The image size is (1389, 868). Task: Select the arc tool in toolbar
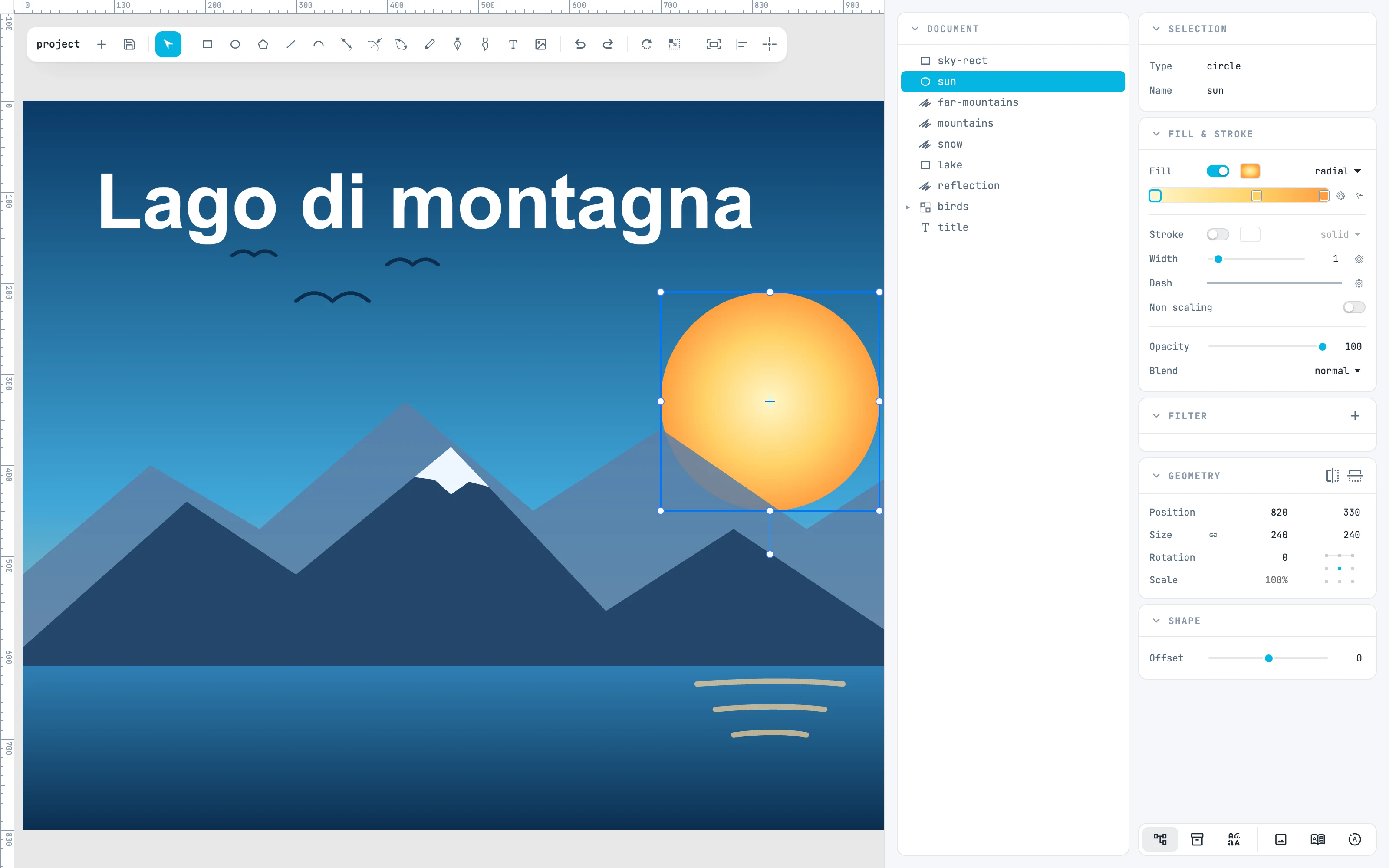tap(319, 44)
